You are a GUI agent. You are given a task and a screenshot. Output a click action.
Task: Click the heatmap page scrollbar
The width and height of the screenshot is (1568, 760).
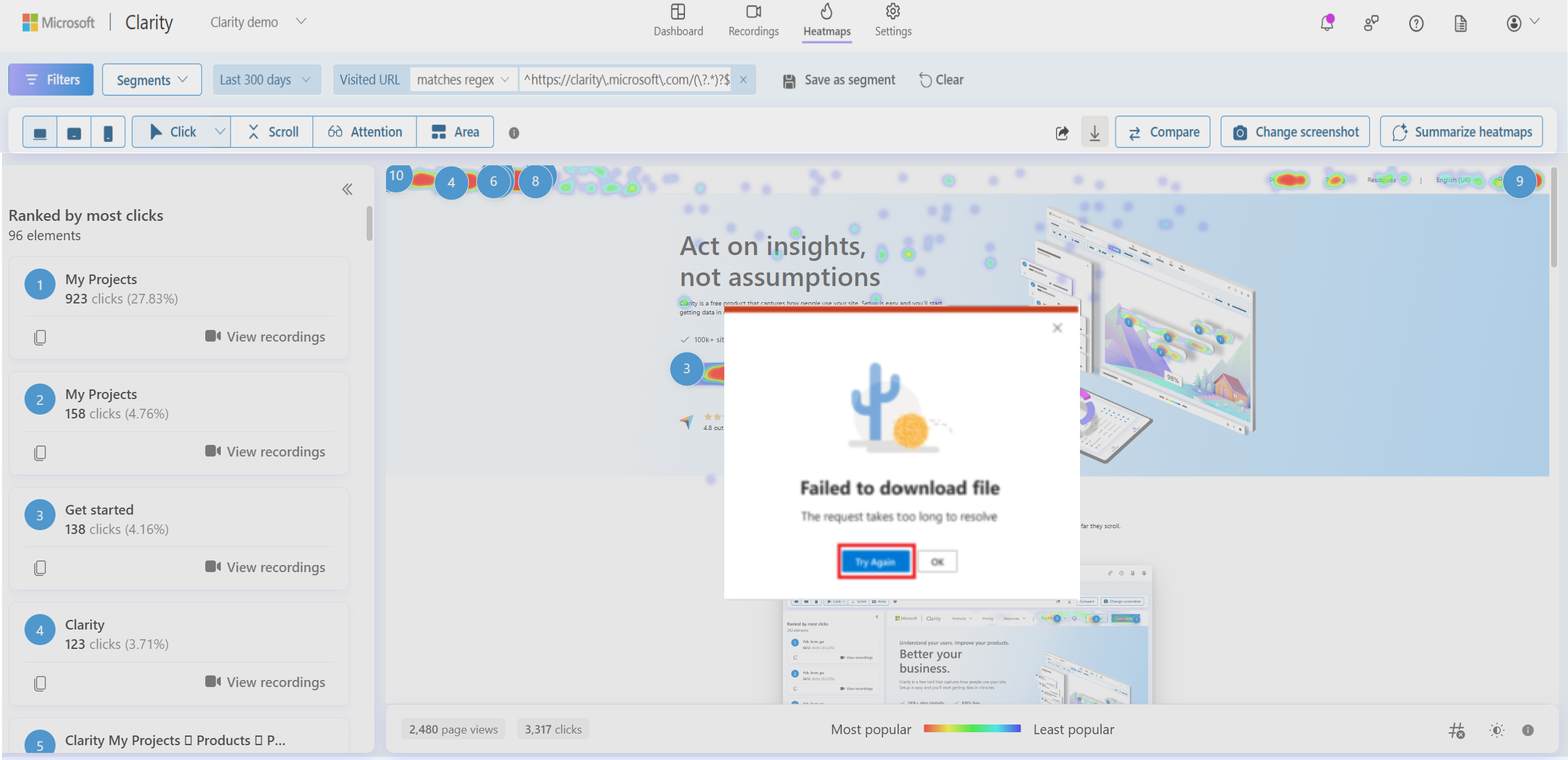click(x=1554, y=218)
